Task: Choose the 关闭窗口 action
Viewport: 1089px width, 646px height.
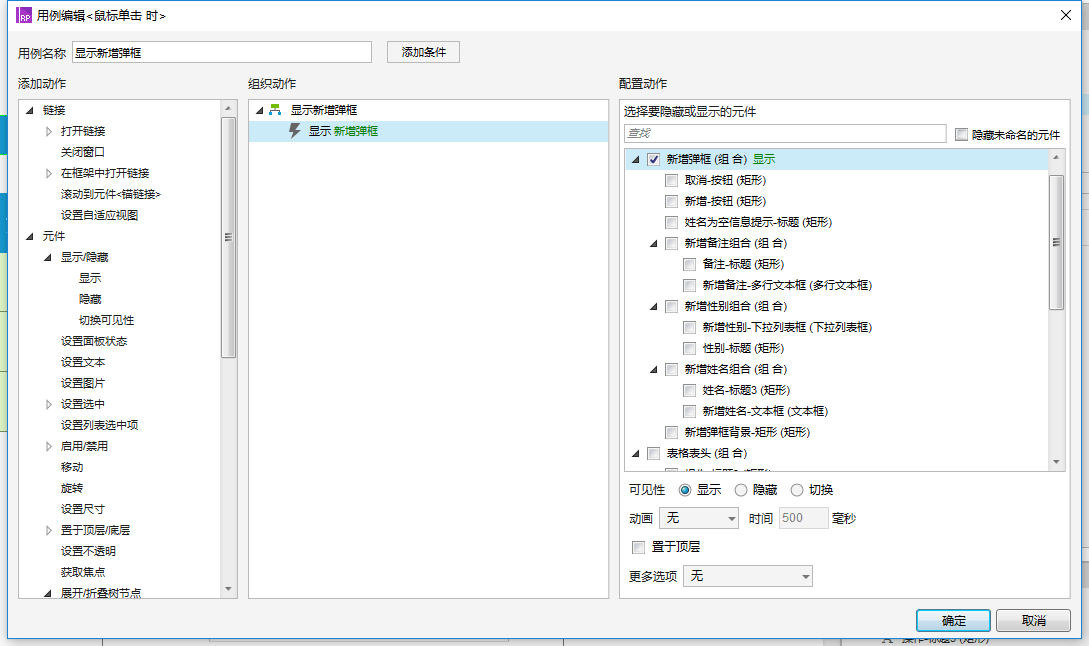Action: click(x=83, y=152)
